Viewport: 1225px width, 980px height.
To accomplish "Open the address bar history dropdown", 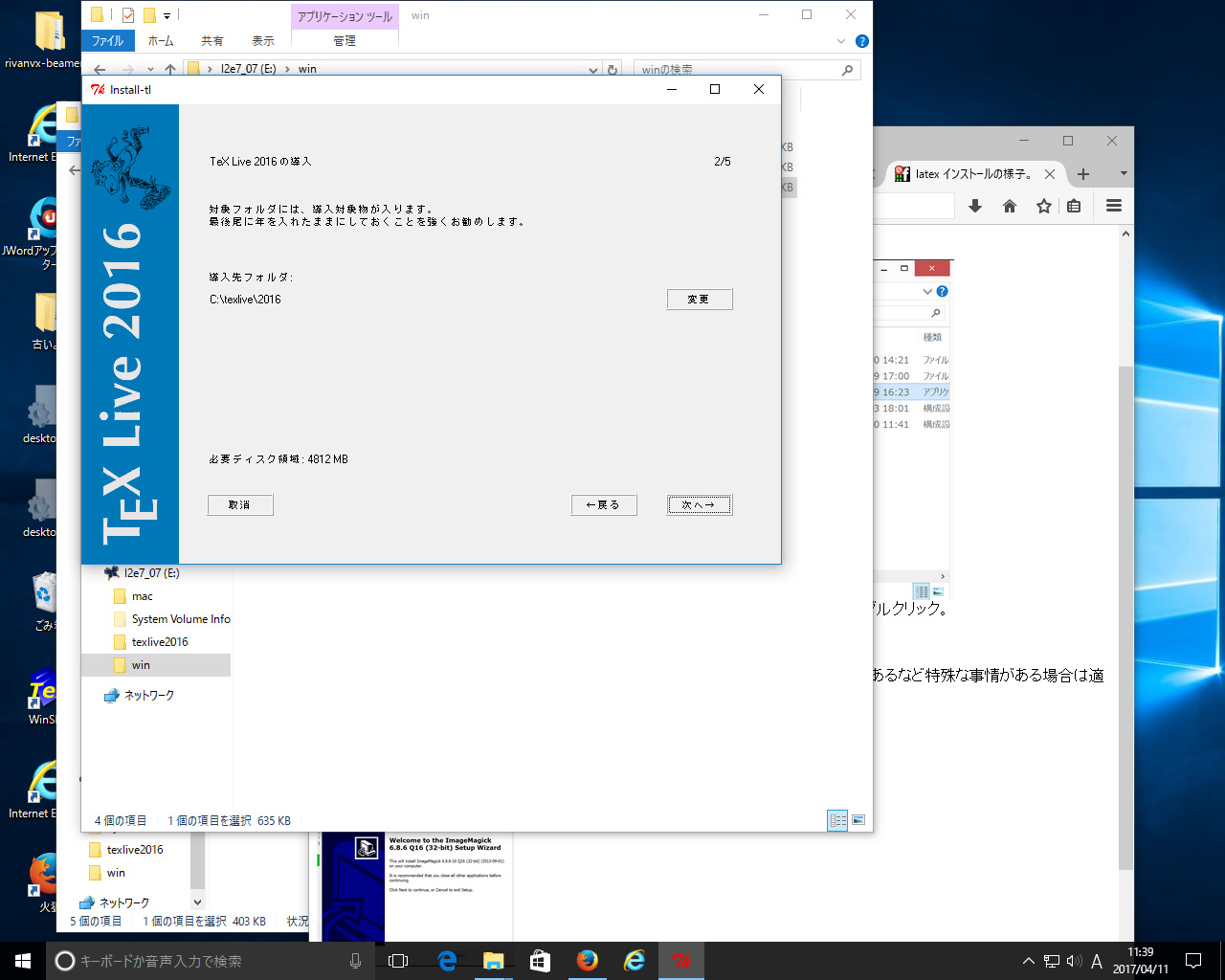I will pos(593,69).
